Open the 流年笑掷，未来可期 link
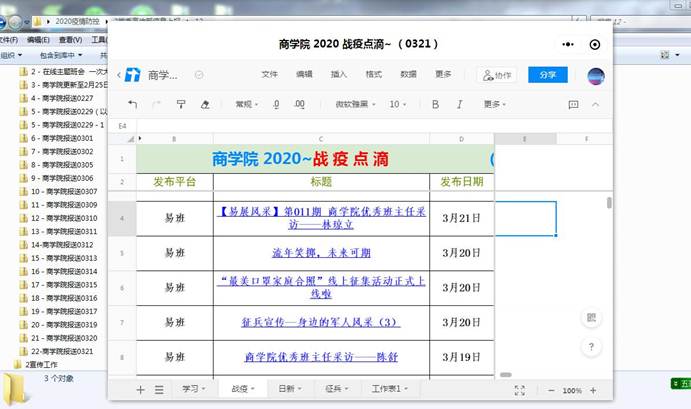The width and height of the screenshot is (691, 409). click(x=320, y=253)
